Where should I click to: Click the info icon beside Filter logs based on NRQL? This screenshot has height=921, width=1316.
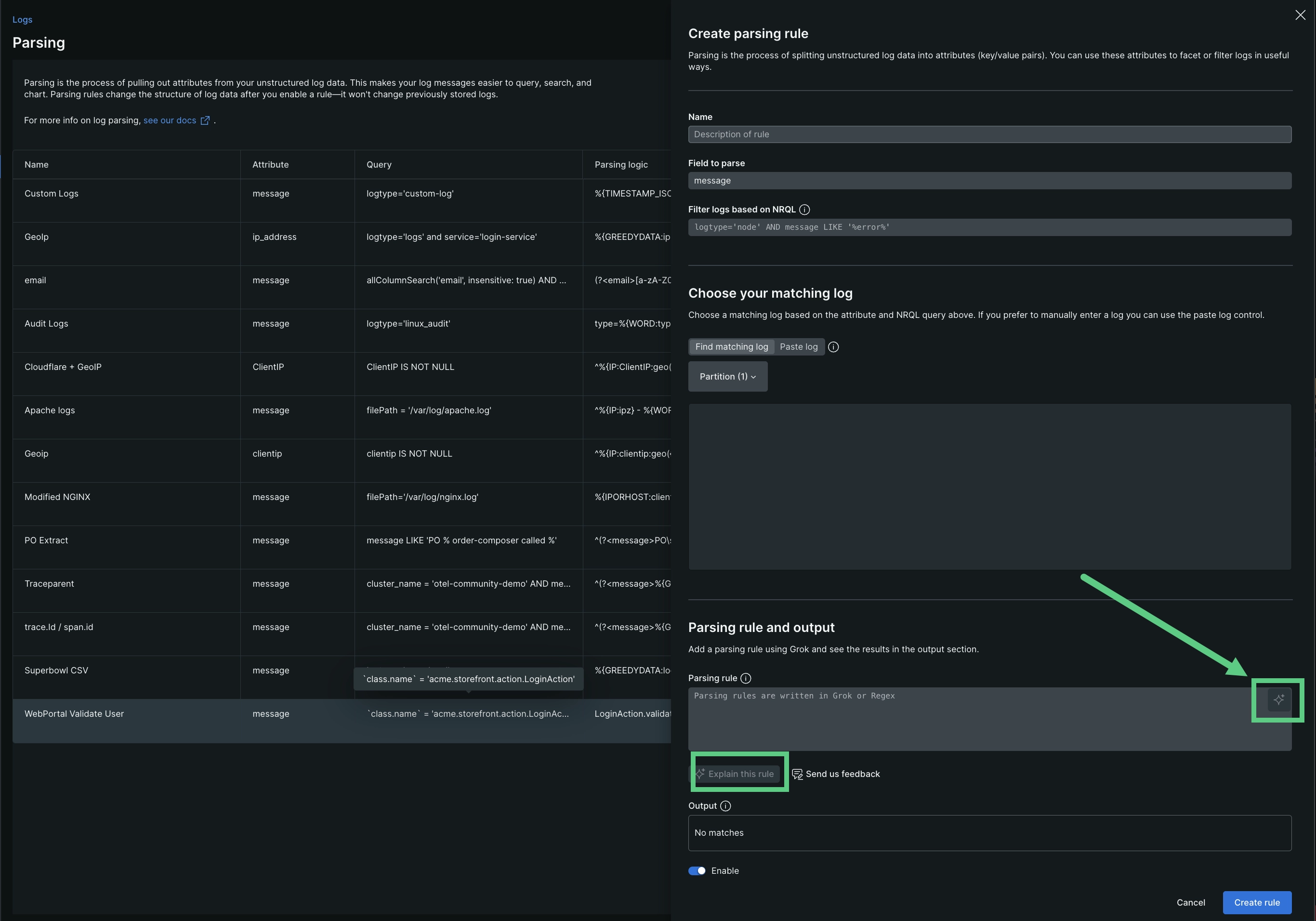[805, 209]
